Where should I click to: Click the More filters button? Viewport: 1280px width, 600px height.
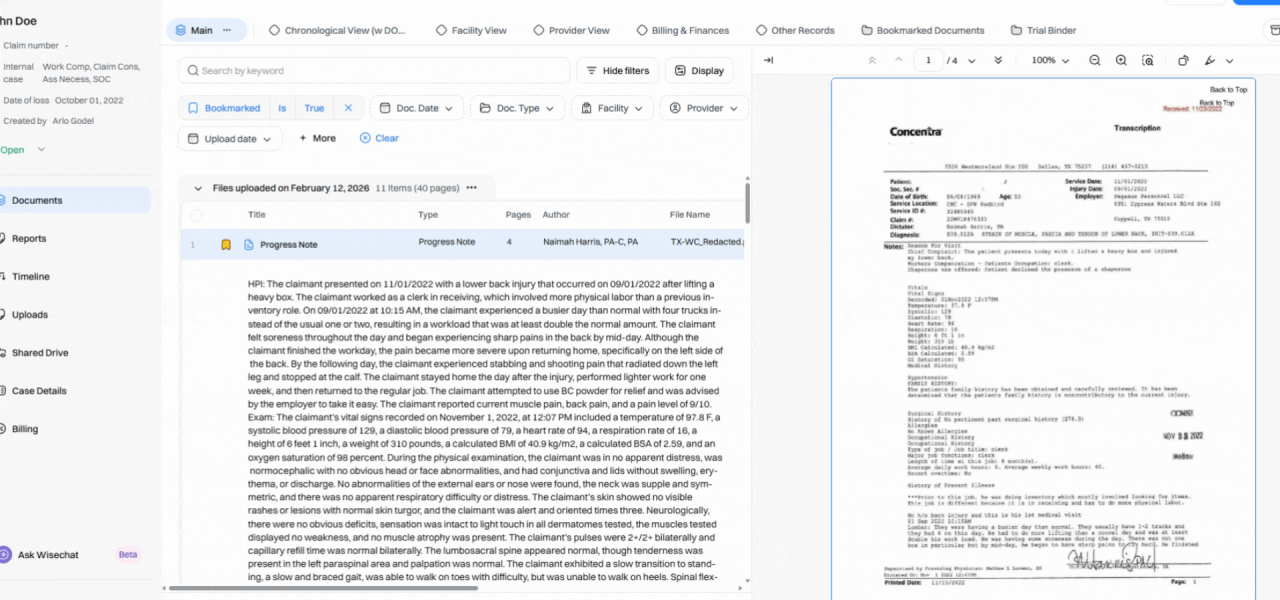317,138
